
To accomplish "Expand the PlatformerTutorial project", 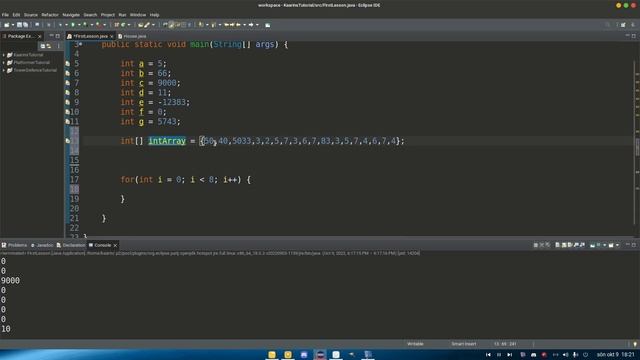I will pyautogui.click(x=4, y=62).
